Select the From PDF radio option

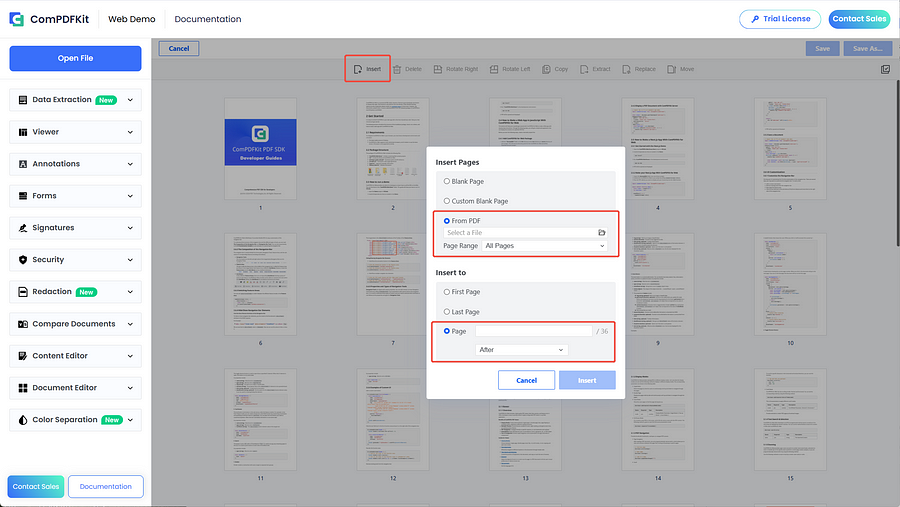click(447, 221)
